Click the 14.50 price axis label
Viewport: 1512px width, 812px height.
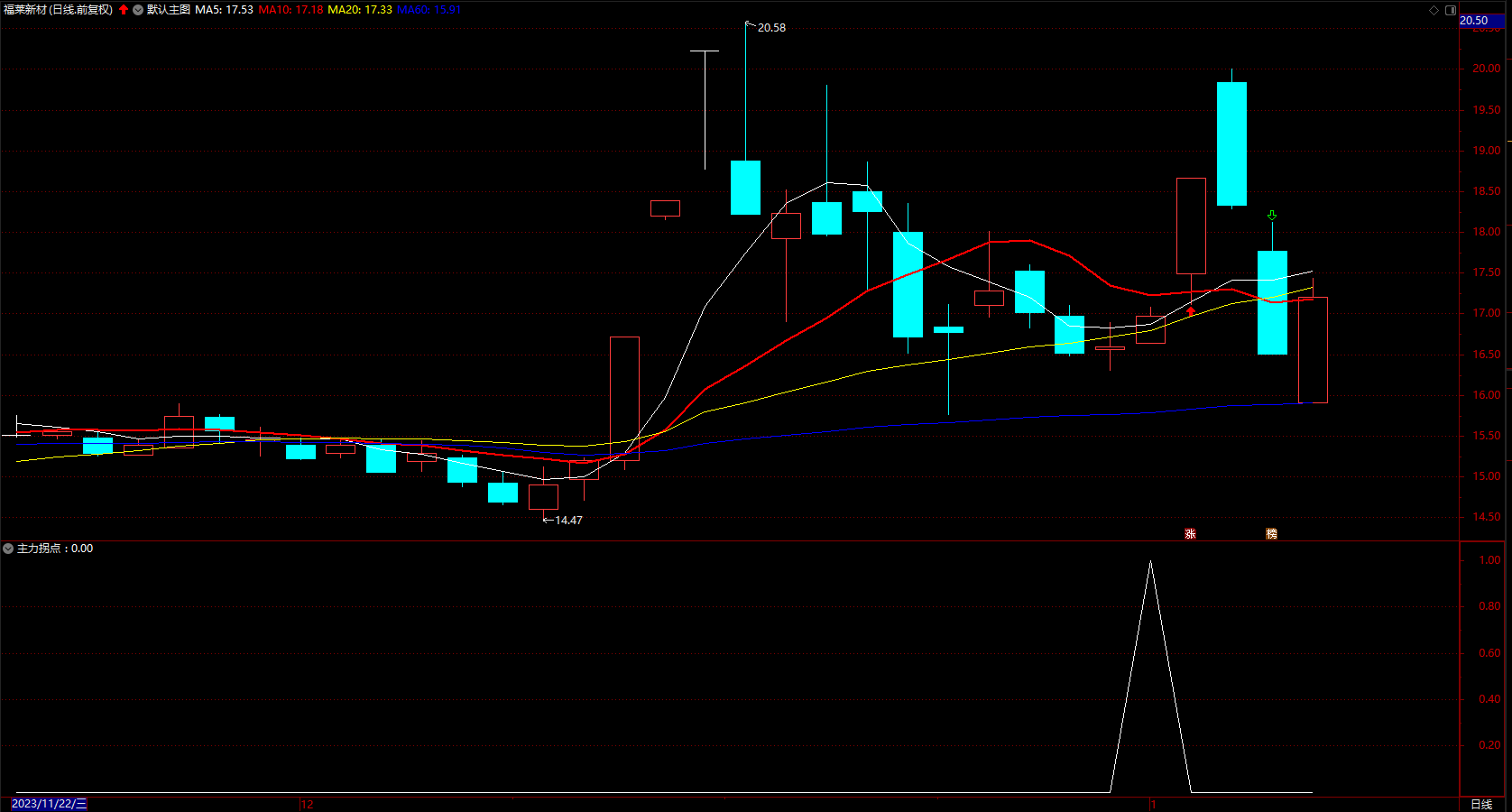[1487, 517]
